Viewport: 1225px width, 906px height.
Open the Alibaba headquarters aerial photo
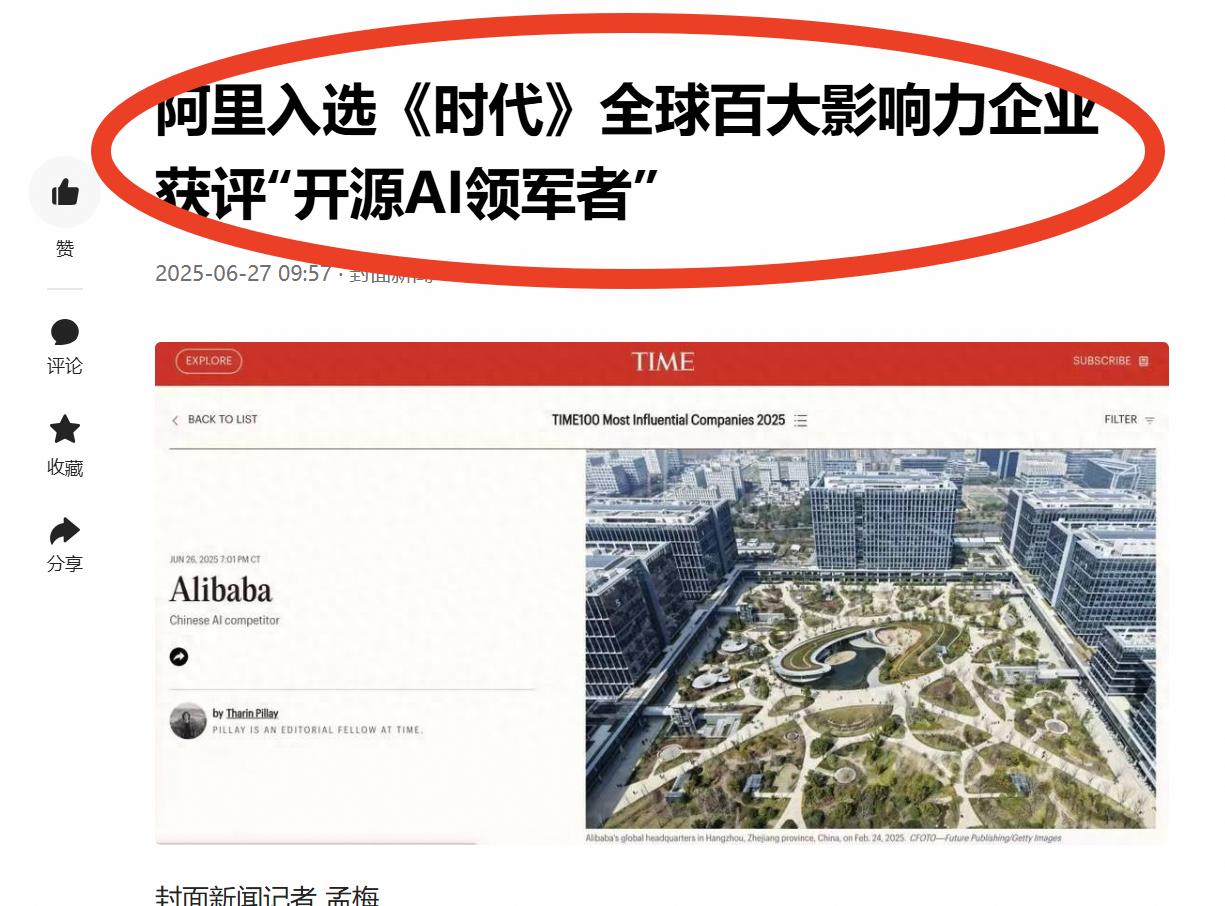point(870,639)
